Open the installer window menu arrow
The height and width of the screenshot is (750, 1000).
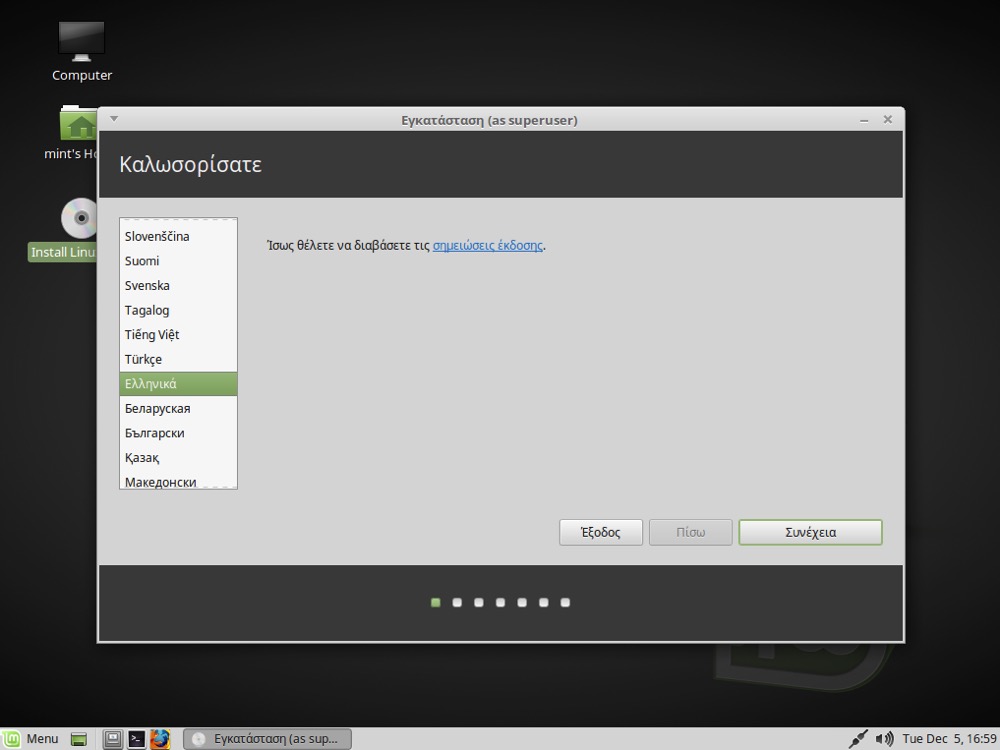pyautogui.click(x=113, y=119)
